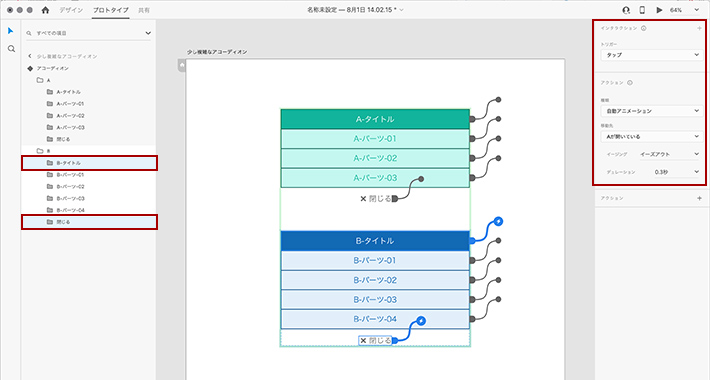Open the 自動アニメーション action type dropdown
The image size is (710, 380).
click(x=652, y=111)
